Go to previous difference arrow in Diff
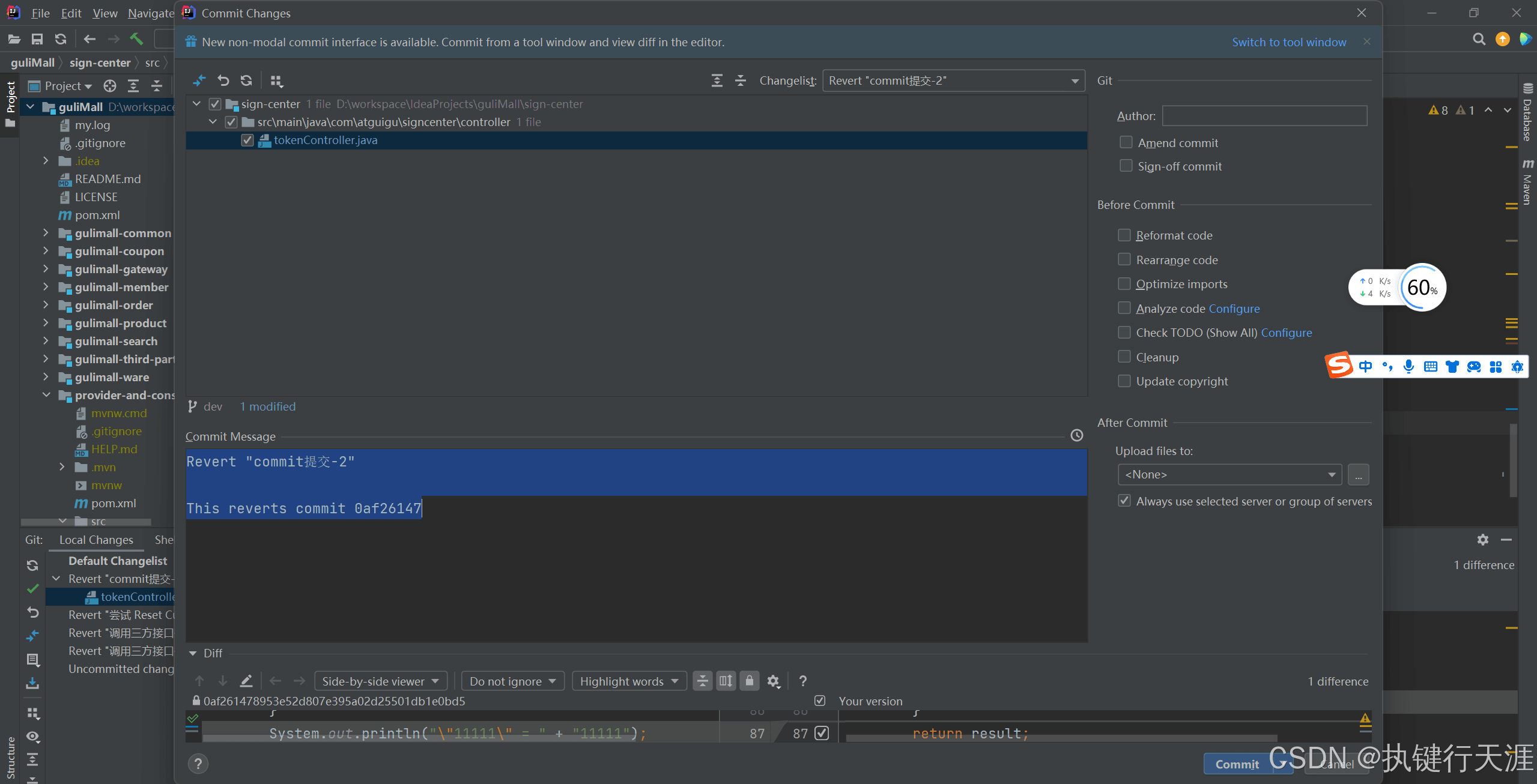Image resolution: width=1537 pixels, height=784 pixels. [x=199, y=681]
